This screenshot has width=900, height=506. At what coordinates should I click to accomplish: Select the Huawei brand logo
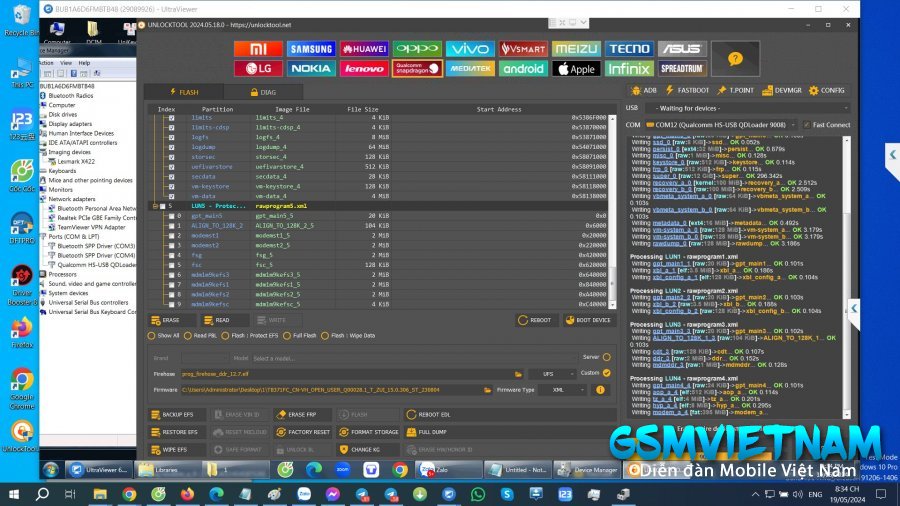pos(364,49)
